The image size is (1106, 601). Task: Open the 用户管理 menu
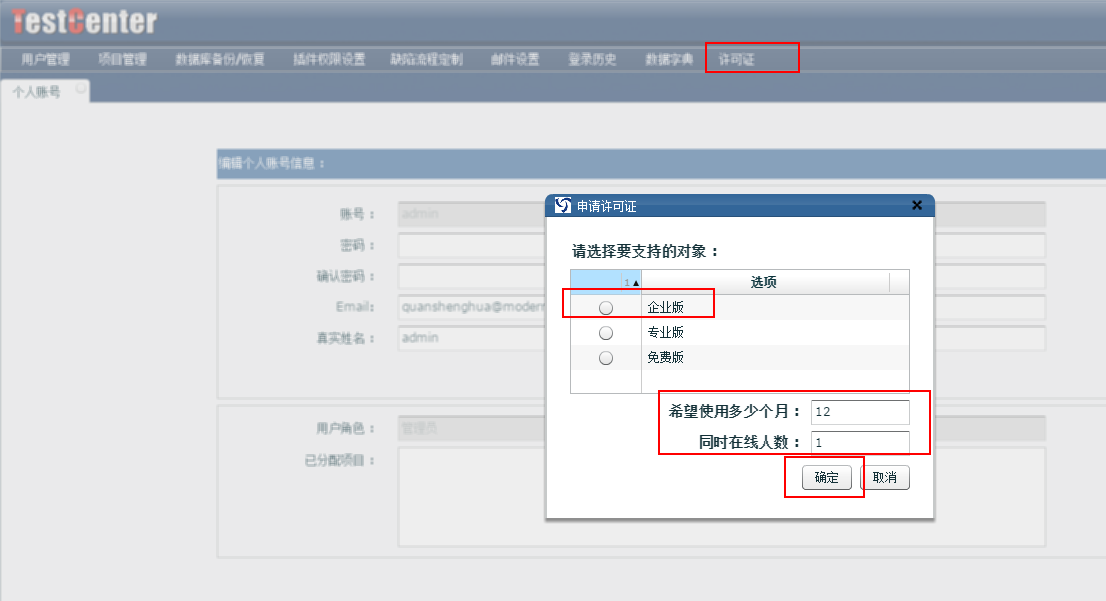pyautogui.click(x=45, y=59)
